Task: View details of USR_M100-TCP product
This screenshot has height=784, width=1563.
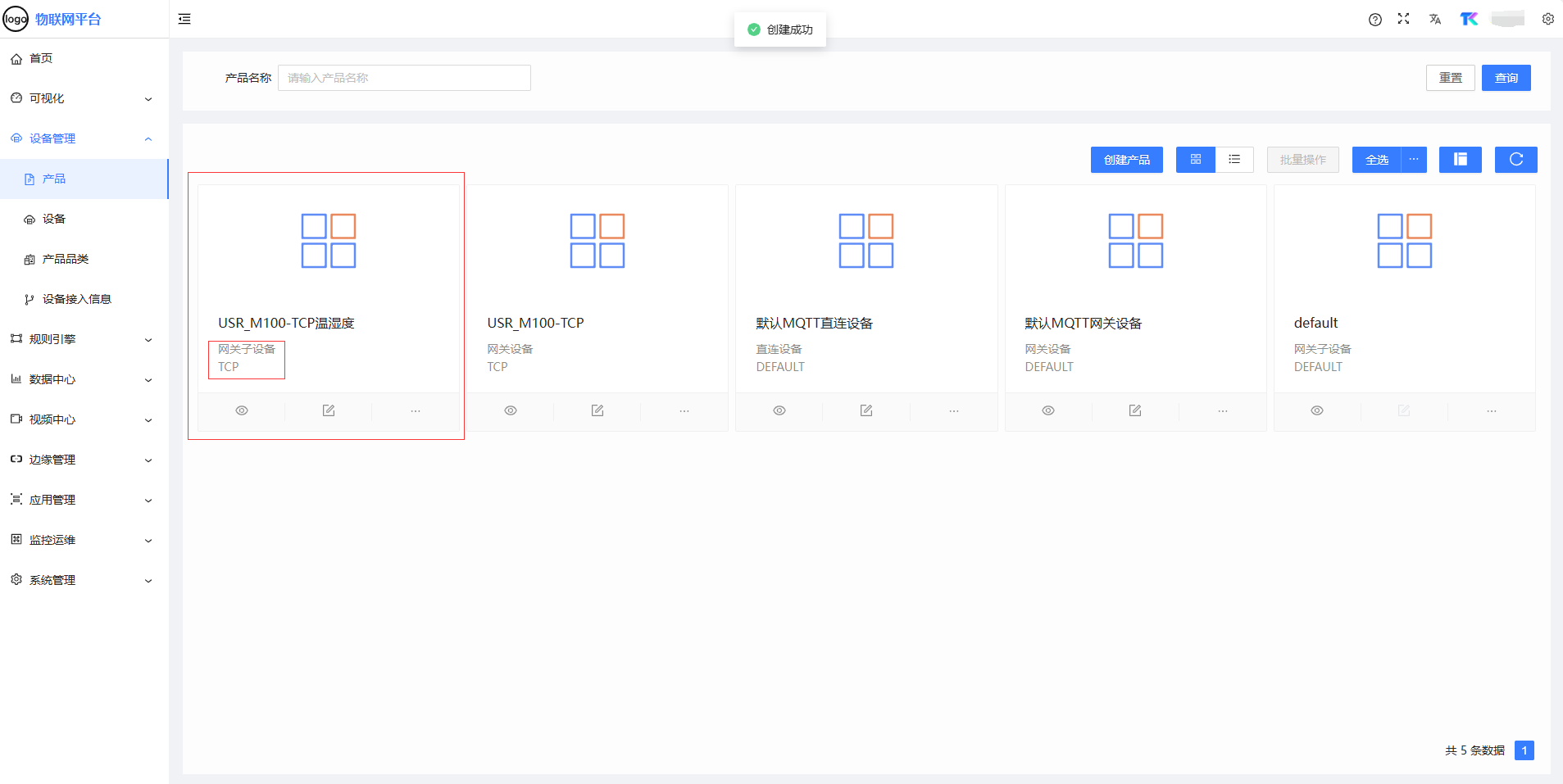Action: [511, 410]
